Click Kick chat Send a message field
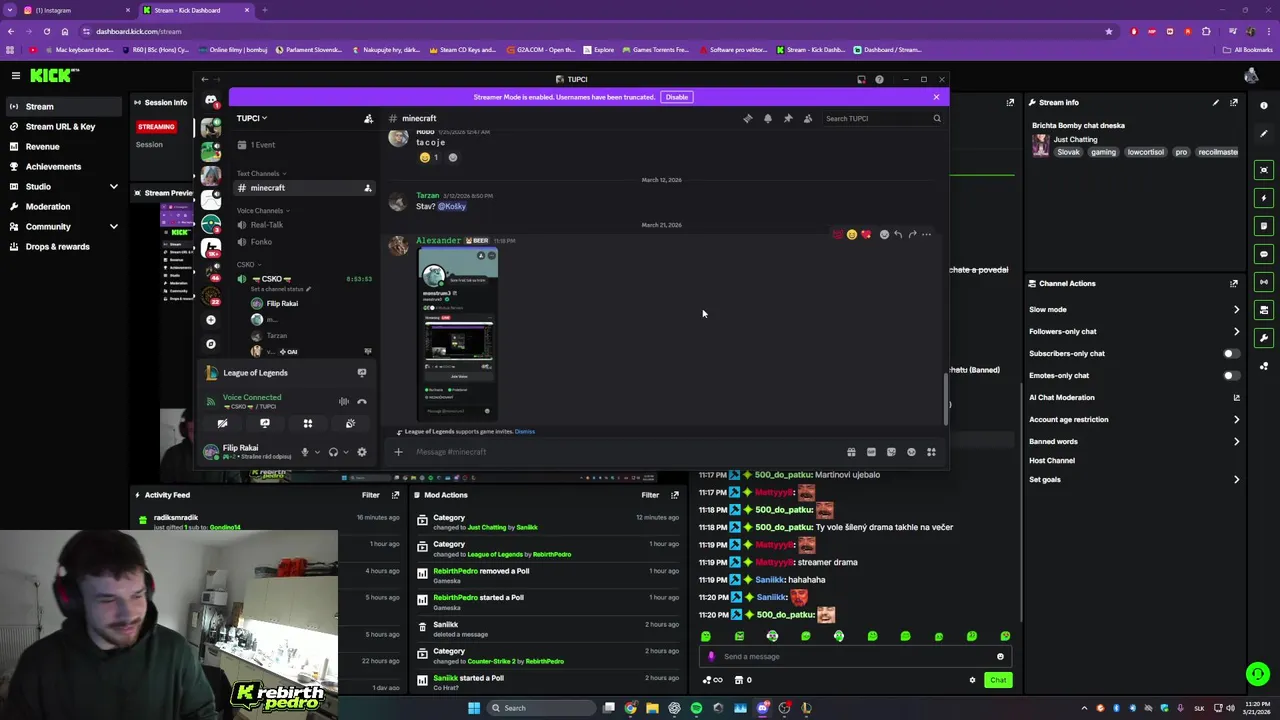 tap(855, 657)
